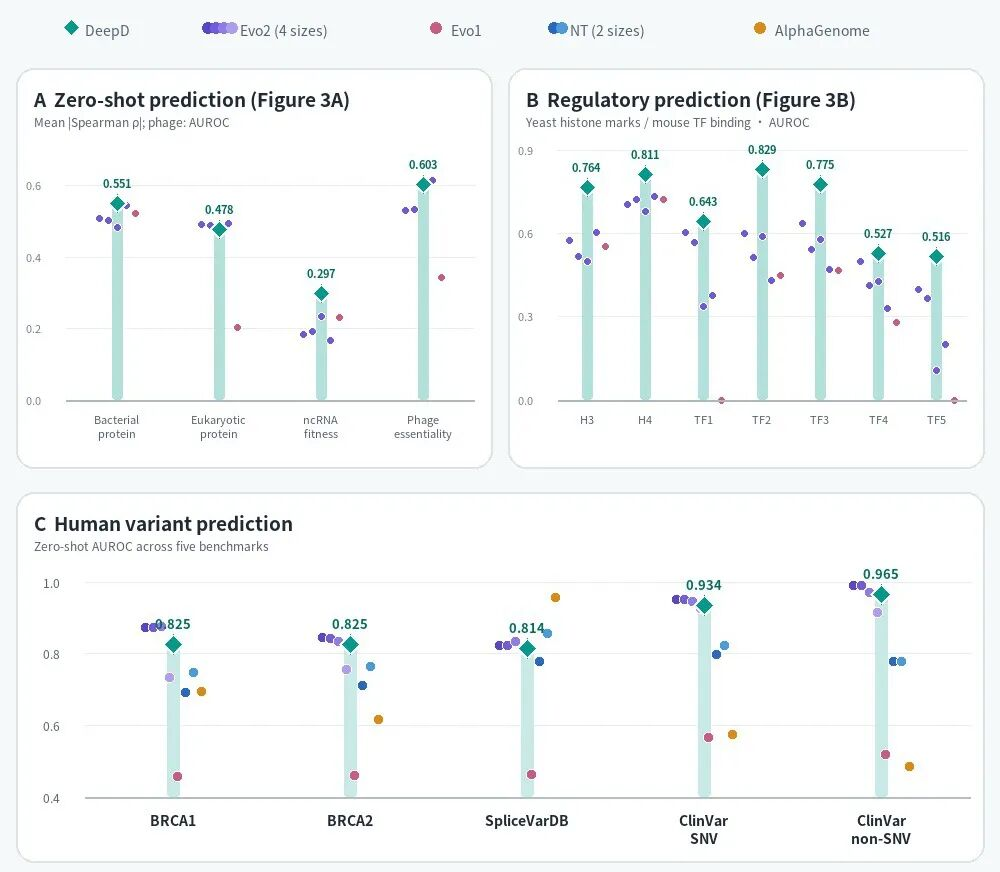Click the Eukaryotic protein axis label

pos(218,427)
